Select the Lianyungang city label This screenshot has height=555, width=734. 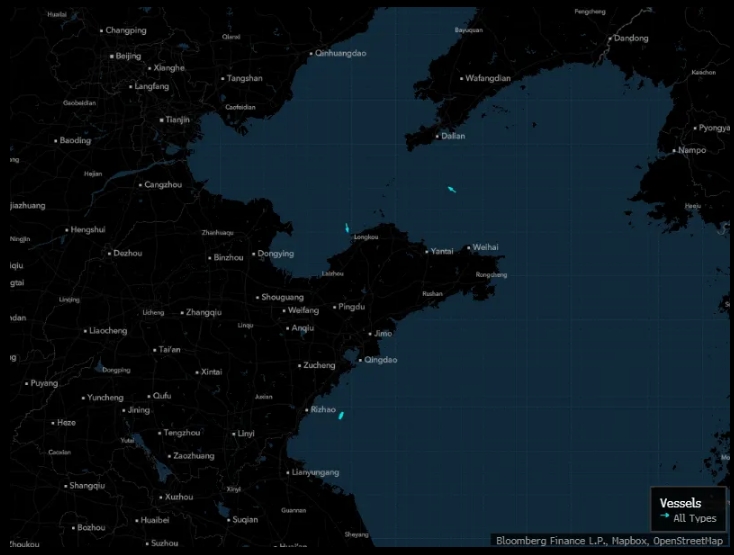[x=316, y=472]
